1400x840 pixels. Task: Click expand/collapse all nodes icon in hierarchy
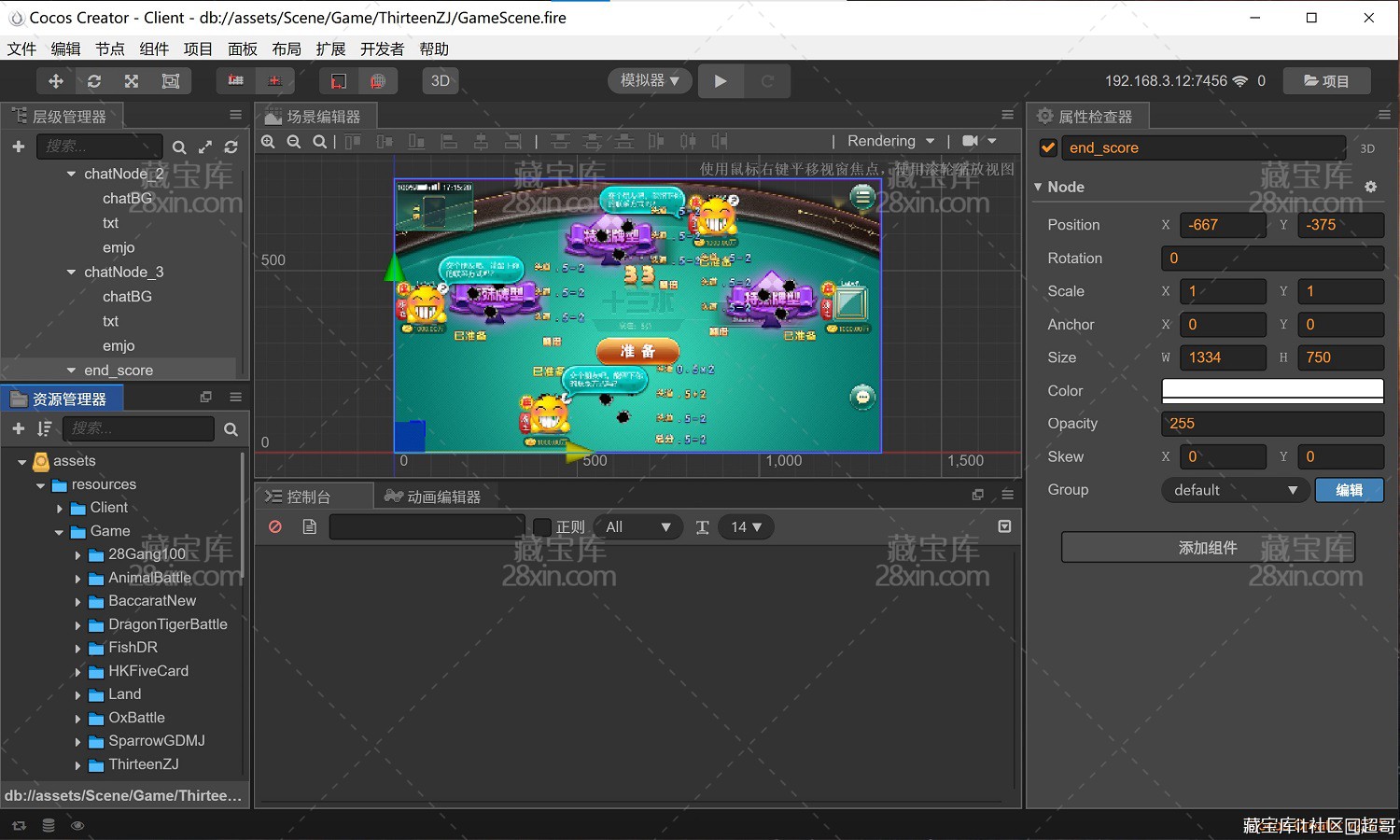205,147
